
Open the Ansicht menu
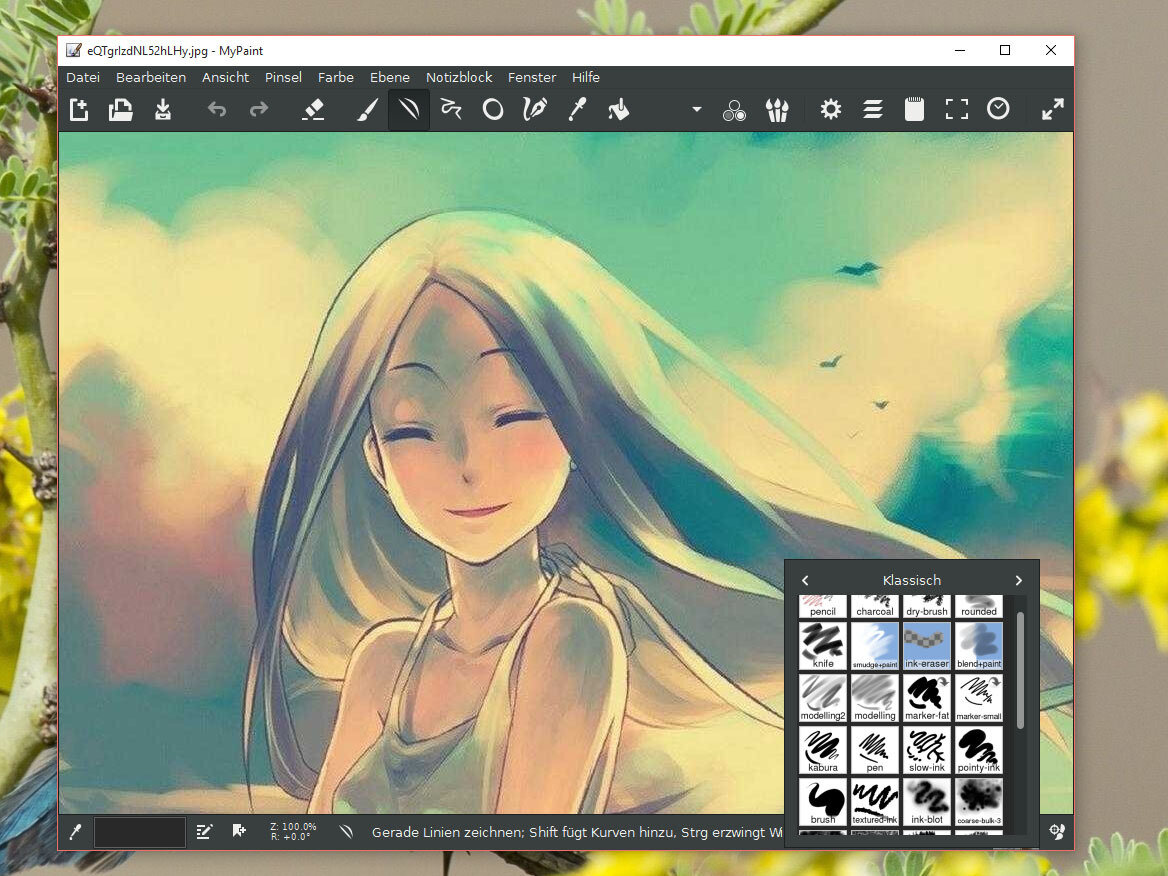pyautogui.click(x=226, y=77)
